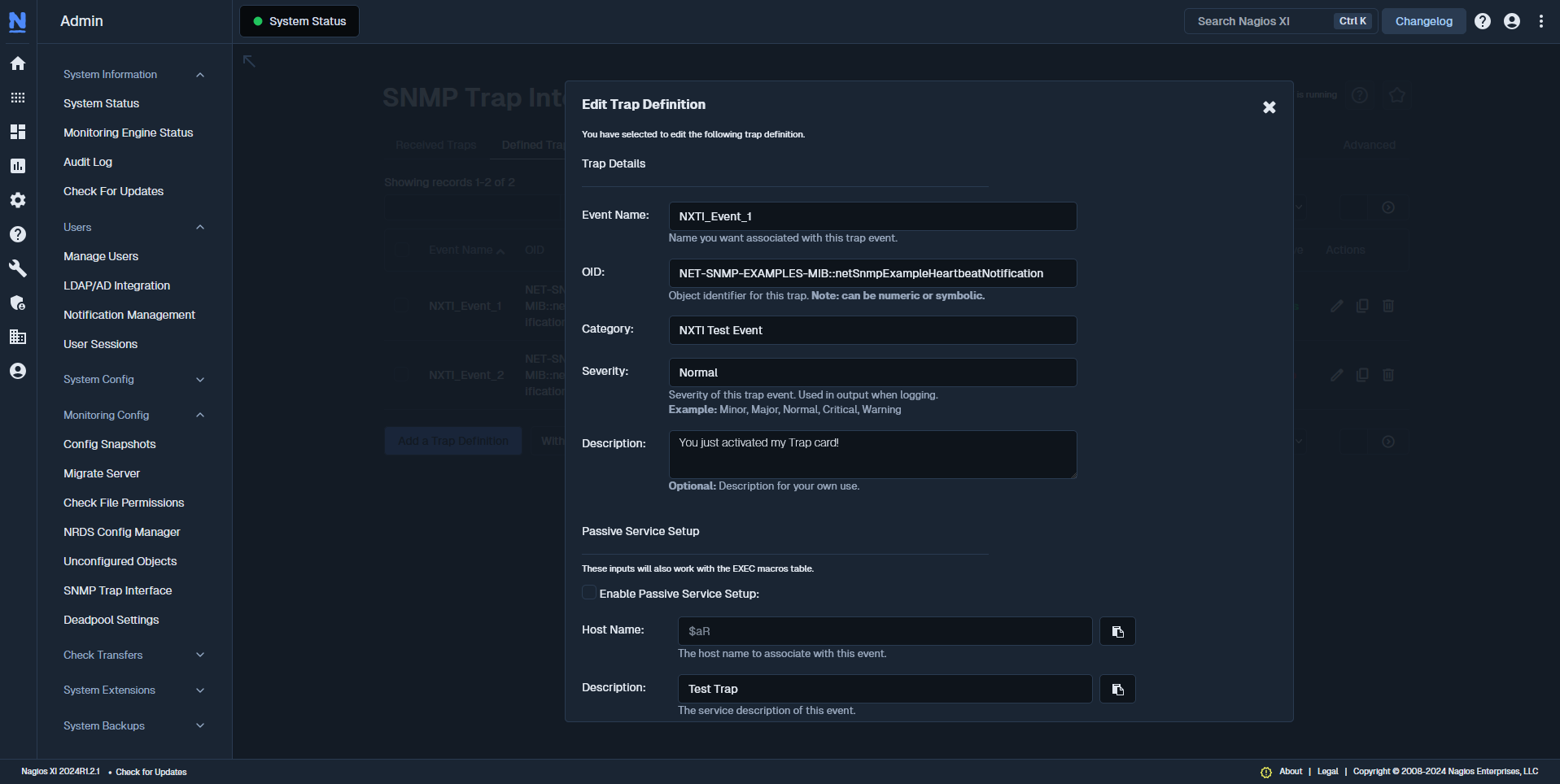Open the user account sidebar icon
This screenshot has height=784, width=1560.
point(18,371)
